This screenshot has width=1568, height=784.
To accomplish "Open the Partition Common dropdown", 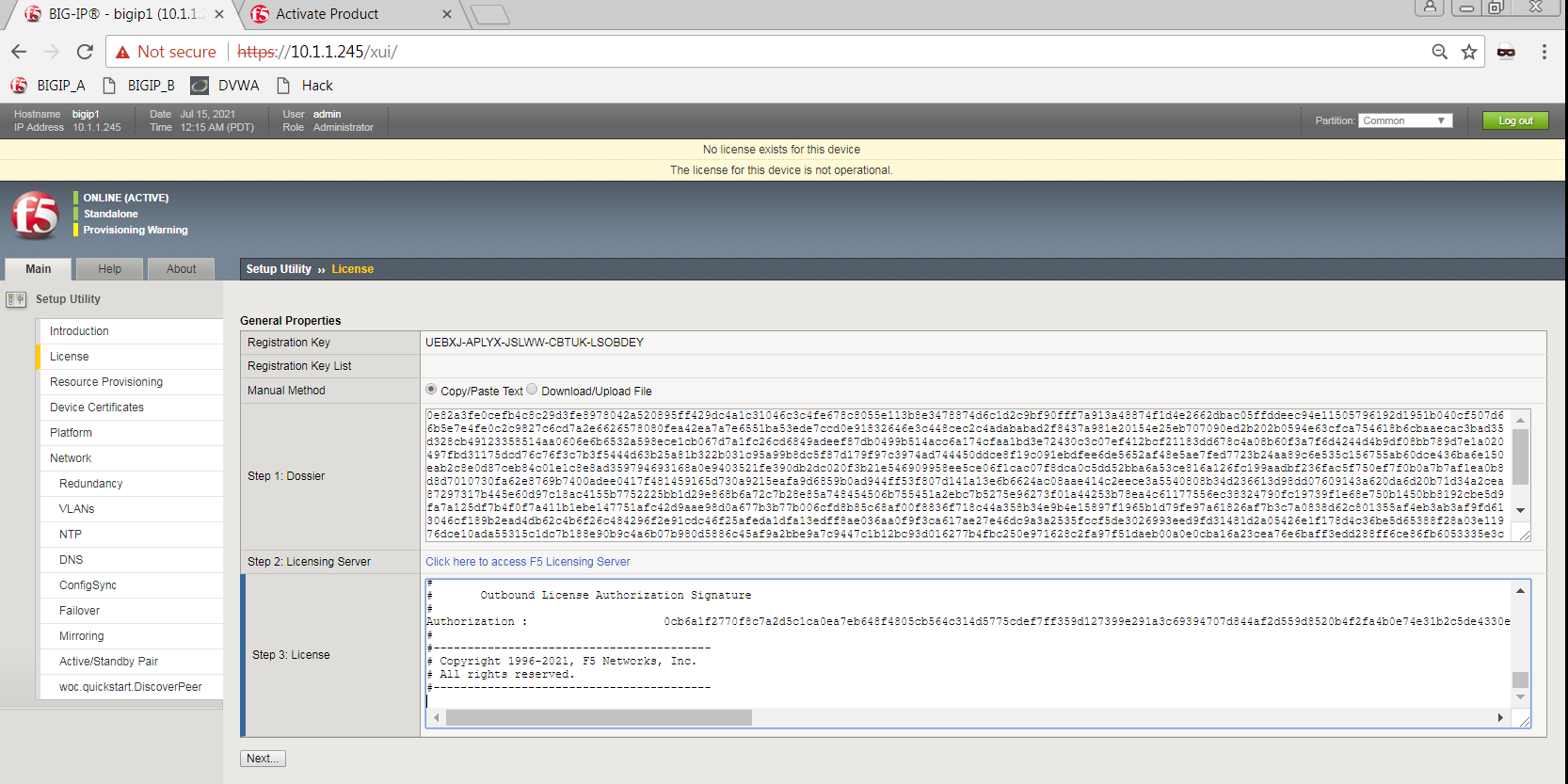I will click(x=1405, y=120).
